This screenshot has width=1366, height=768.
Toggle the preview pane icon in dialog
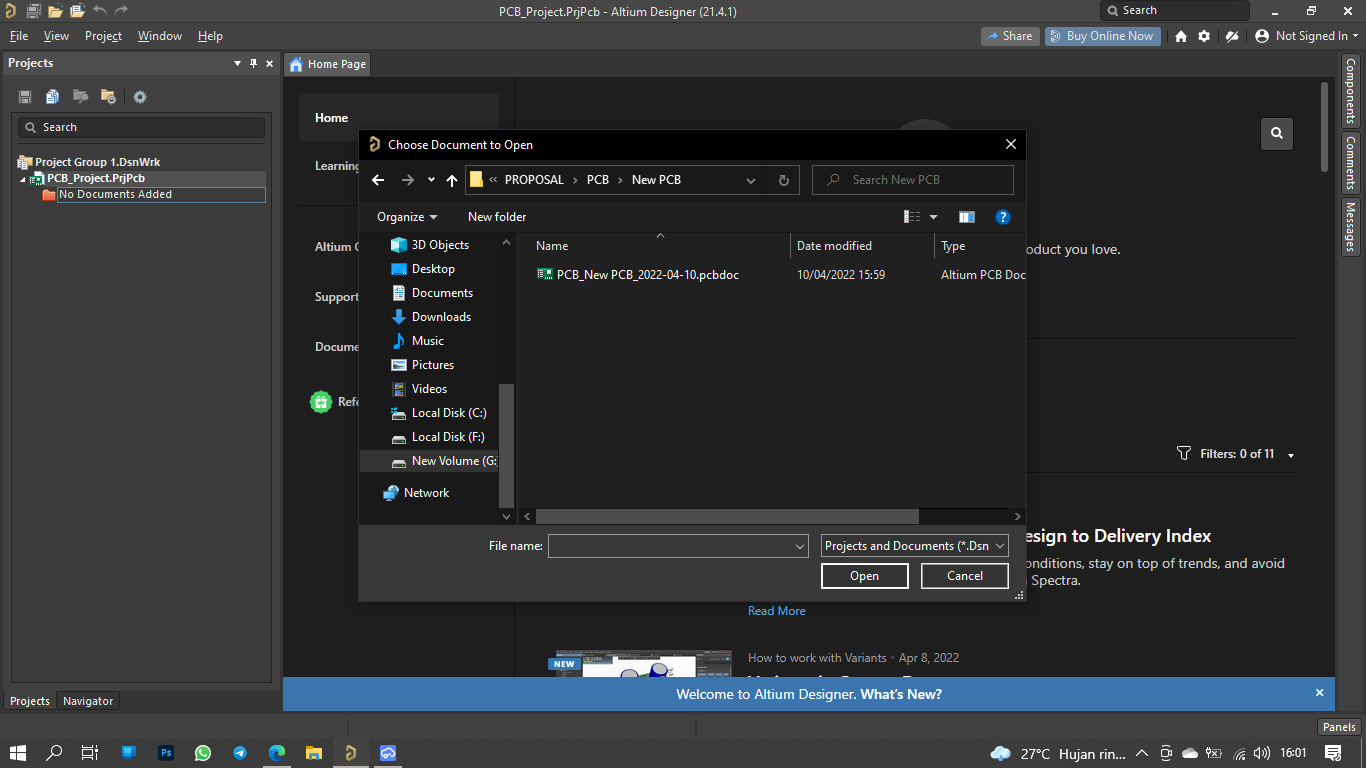pos(966,217)
